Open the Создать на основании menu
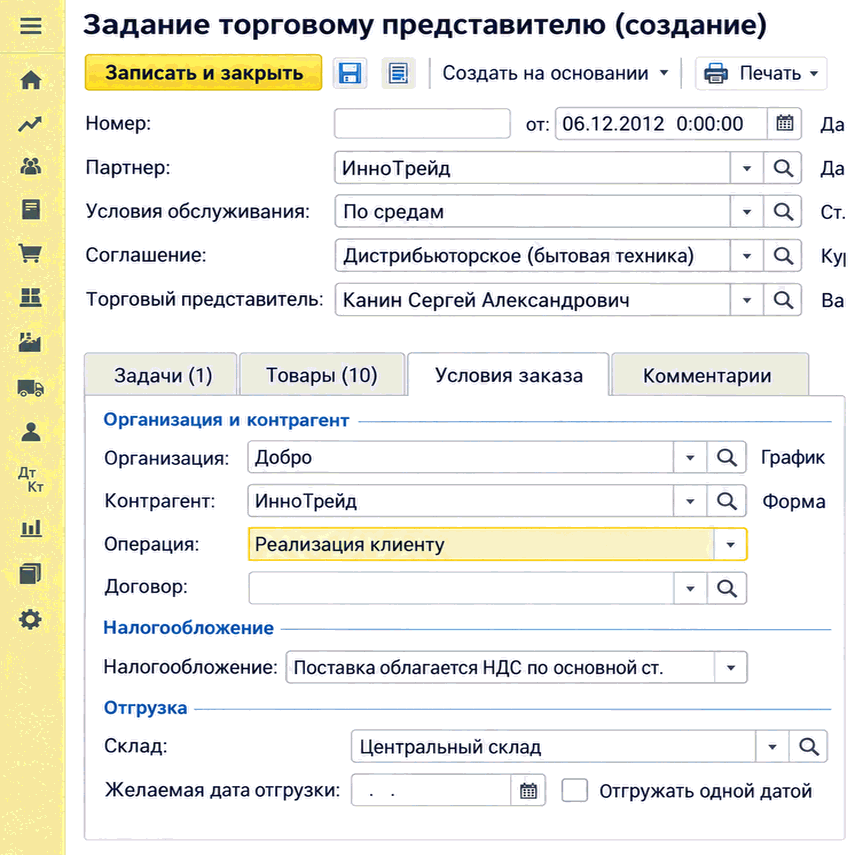Image resolution: width=855 pixels, height=855 pixels. [555, 73]
